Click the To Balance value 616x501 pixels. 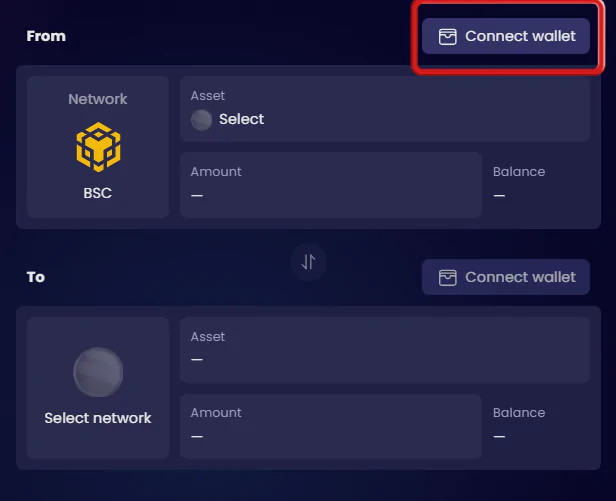[499, 436]
